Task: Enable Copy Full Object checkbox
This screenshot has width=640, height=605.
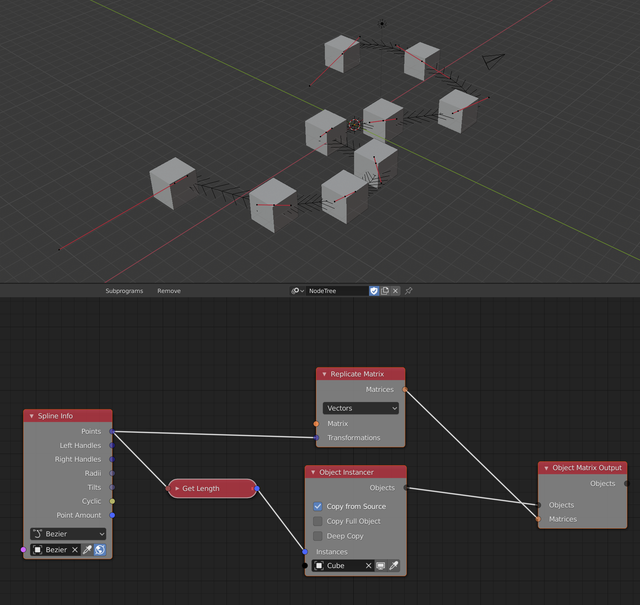Action: 318,521
